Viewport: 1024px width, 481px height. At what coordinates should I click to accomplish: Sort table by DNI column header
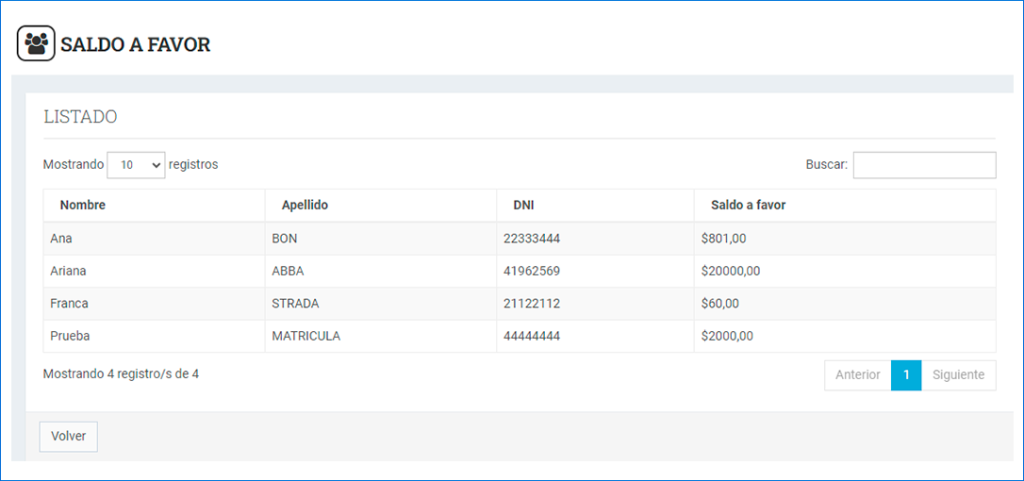[x=524, y=205]
